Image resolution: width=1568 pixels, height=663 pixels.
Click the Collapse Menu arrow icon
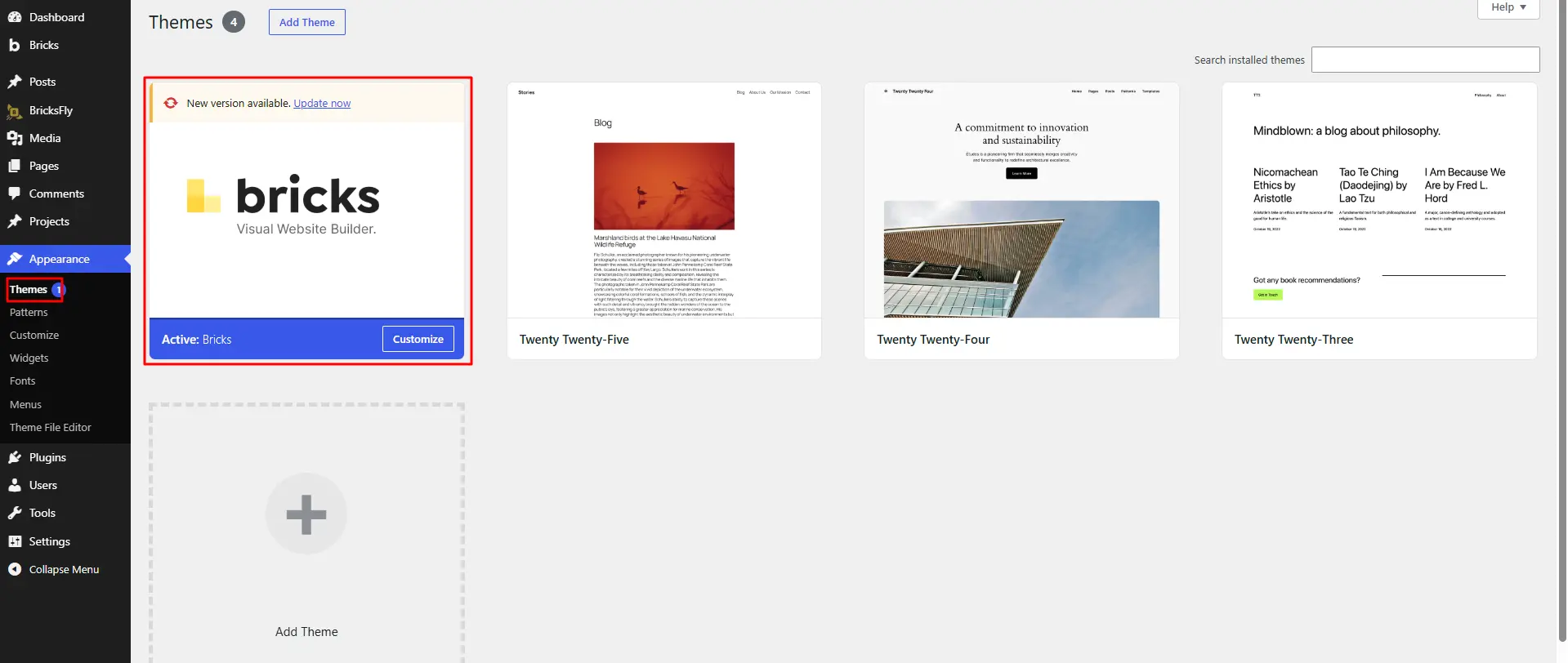click(x=15, y=569)
